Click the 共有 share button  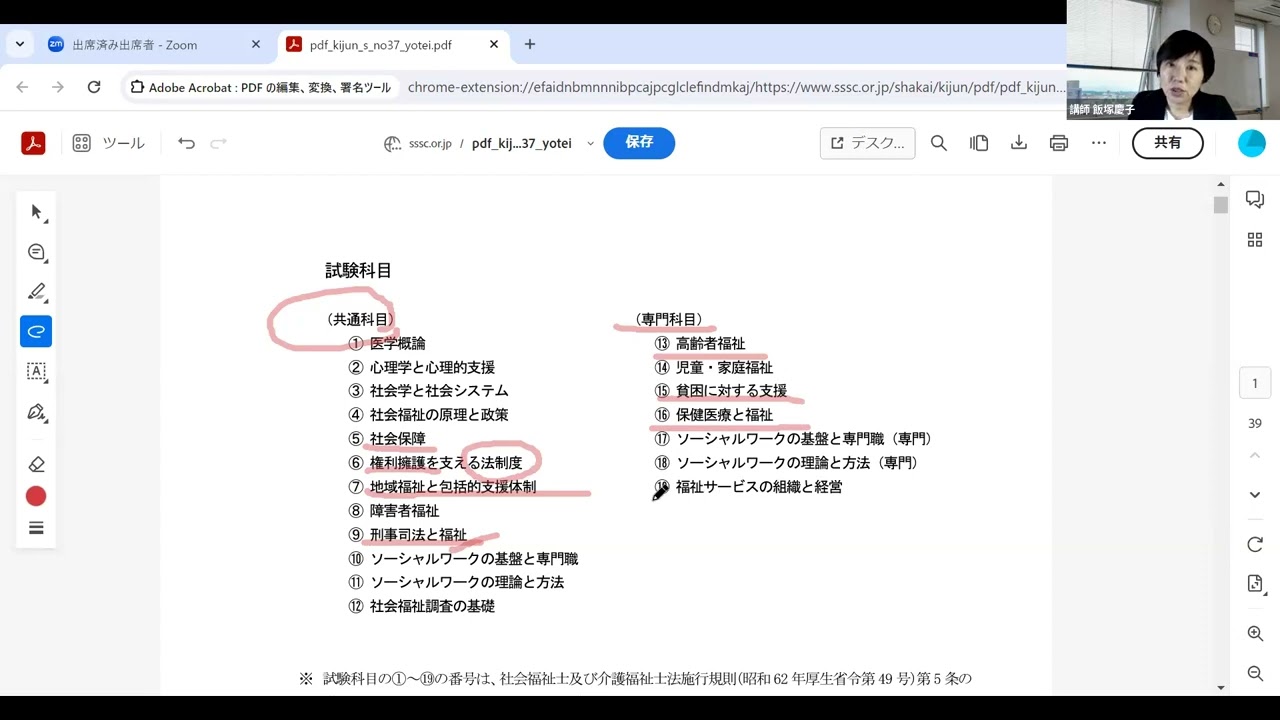[1168, 143]
